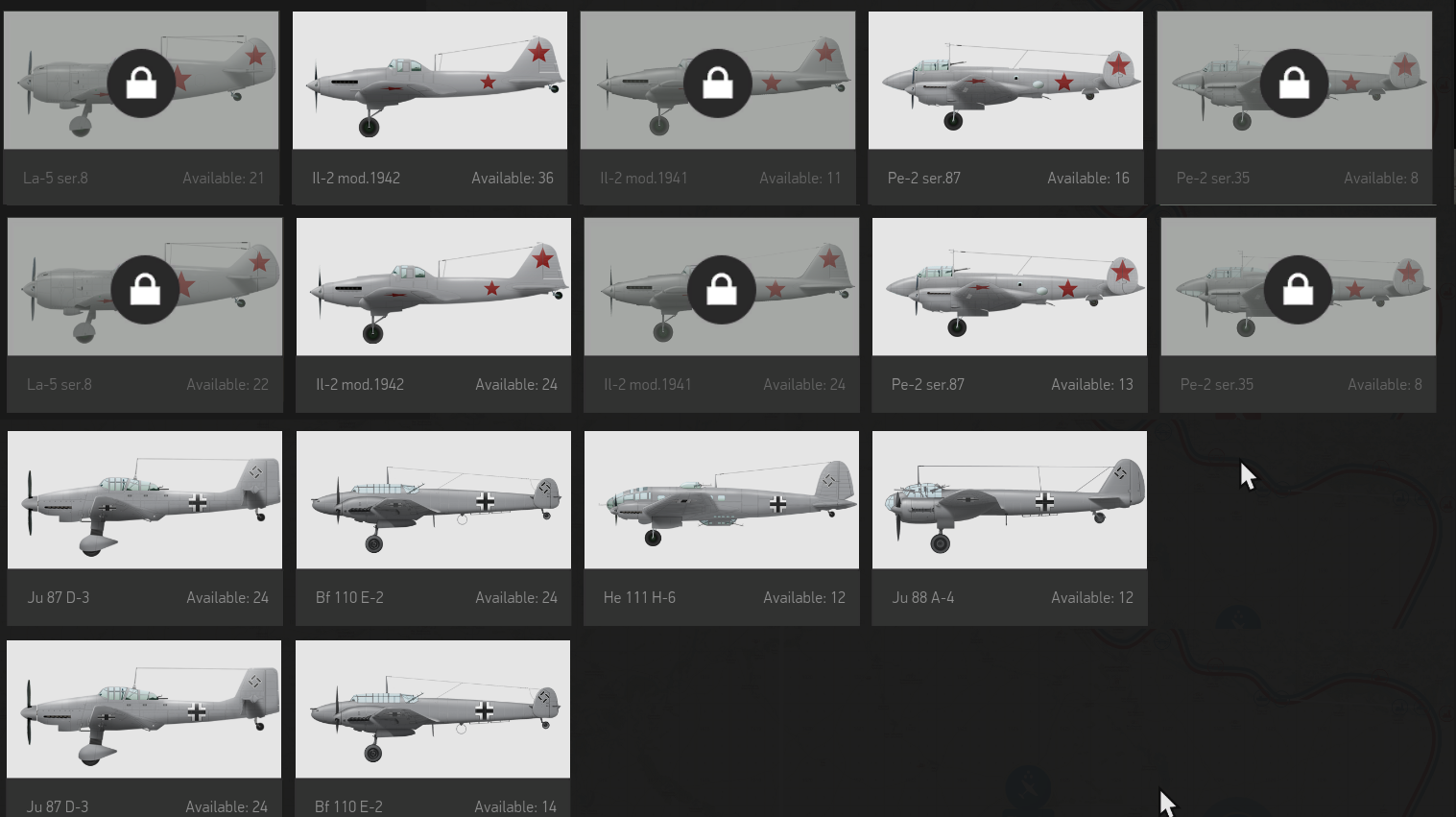
Task: Pick the Bf 110 E-2 with 14 available
Action: (x=433, y=729)
